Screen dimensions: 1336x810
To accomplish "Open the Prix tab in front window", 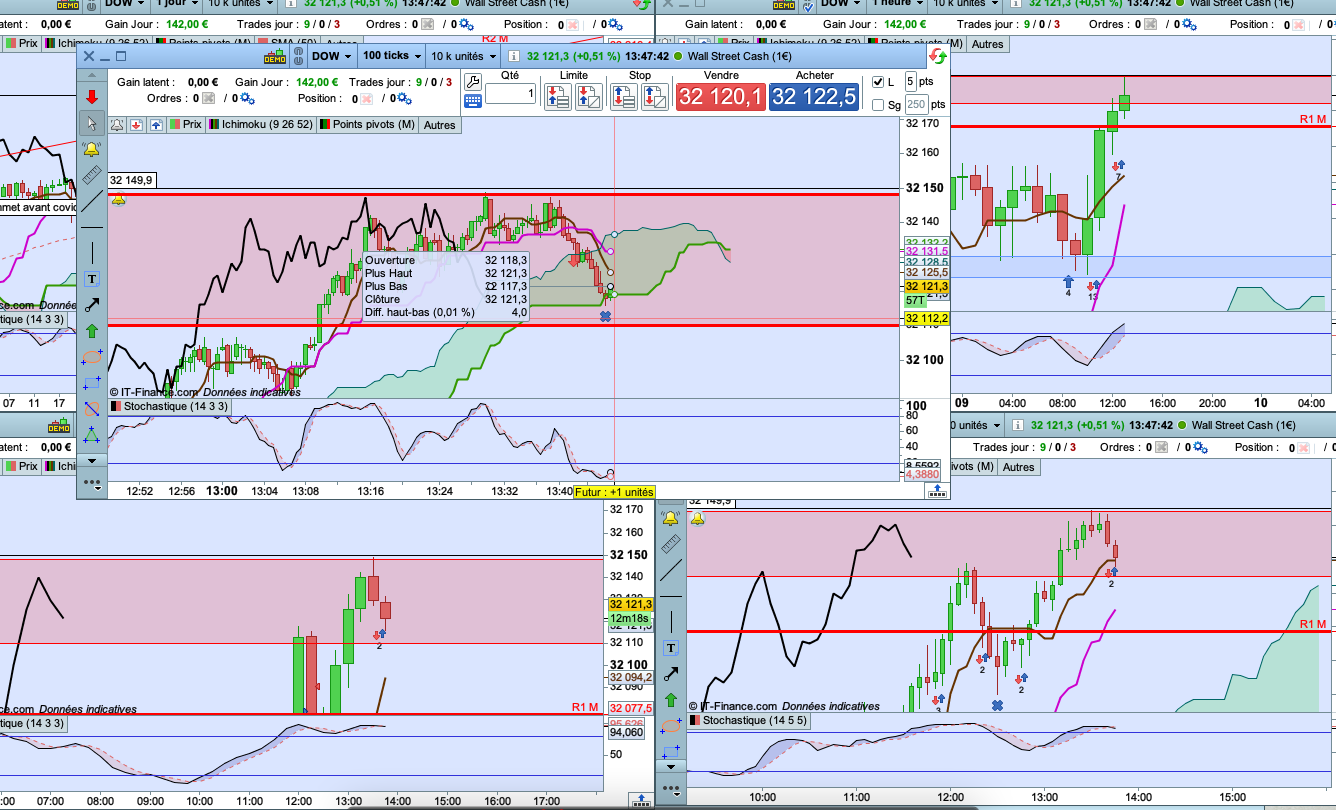I will (184, 125).
